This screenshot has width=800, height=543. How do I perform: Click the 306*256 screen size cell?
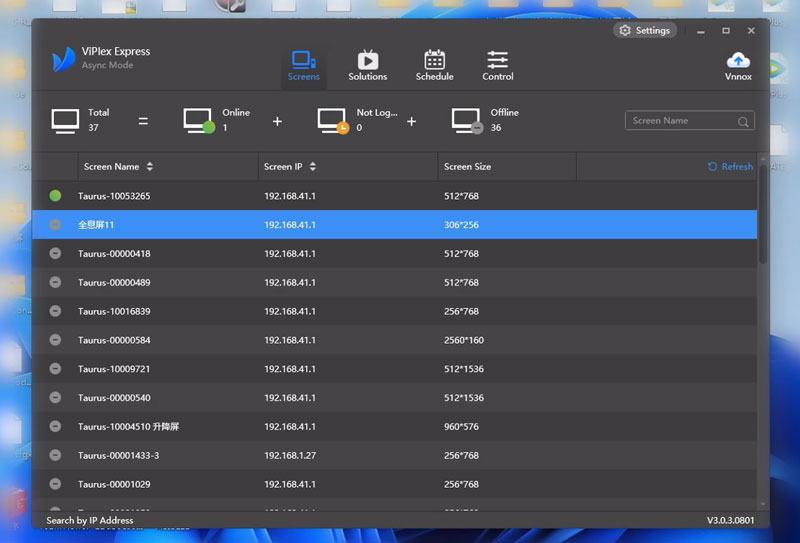coord(461,225)
